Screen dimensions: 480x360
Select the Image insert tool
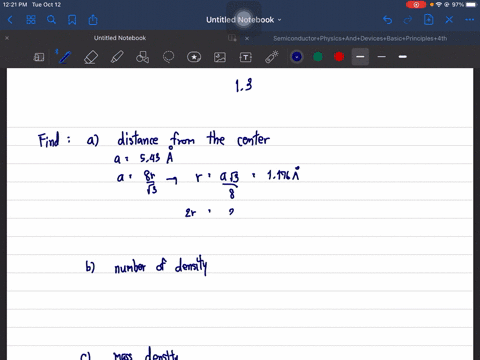pyautogui.click(x=220, y=57)
